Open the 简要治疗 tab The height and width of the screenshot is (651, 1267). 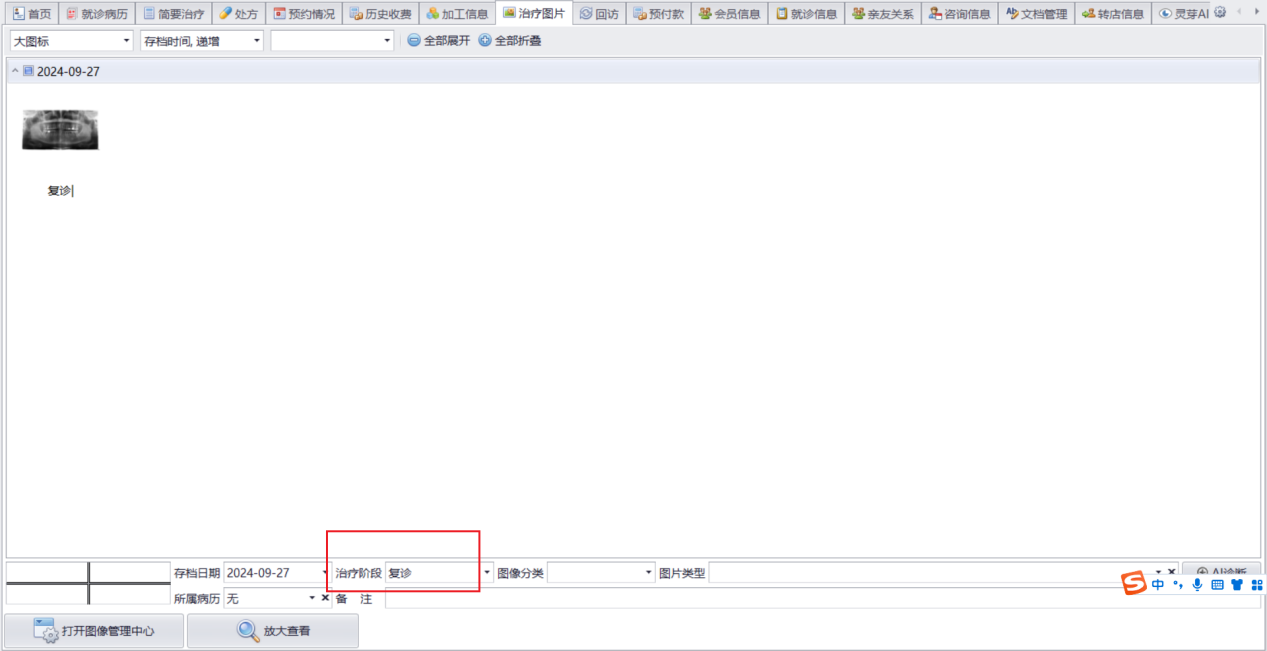173,14
